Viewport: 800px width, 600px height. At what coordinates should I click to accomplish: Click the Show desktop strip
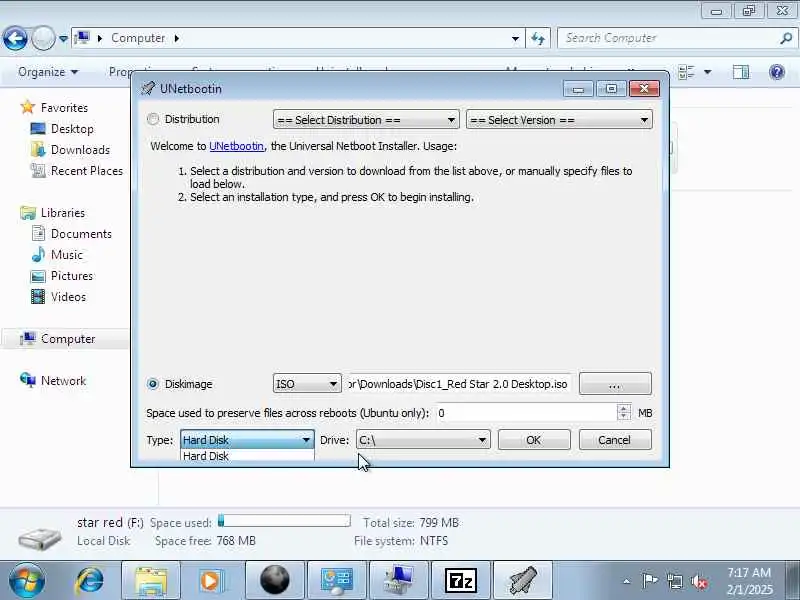click(x=792, y=580)
